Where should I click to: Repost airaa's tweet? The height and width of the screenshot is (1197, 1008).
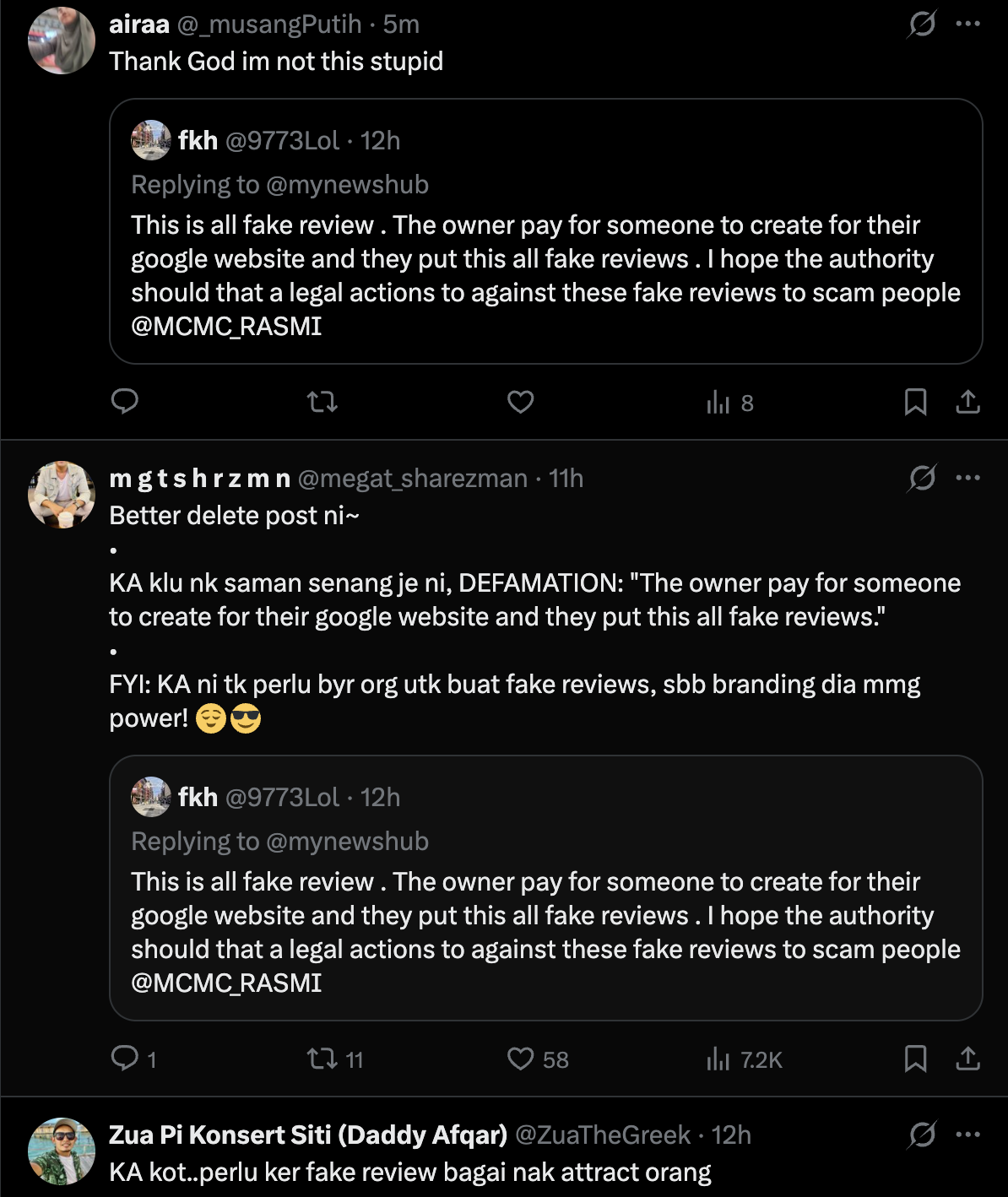(x=322, y=402)
